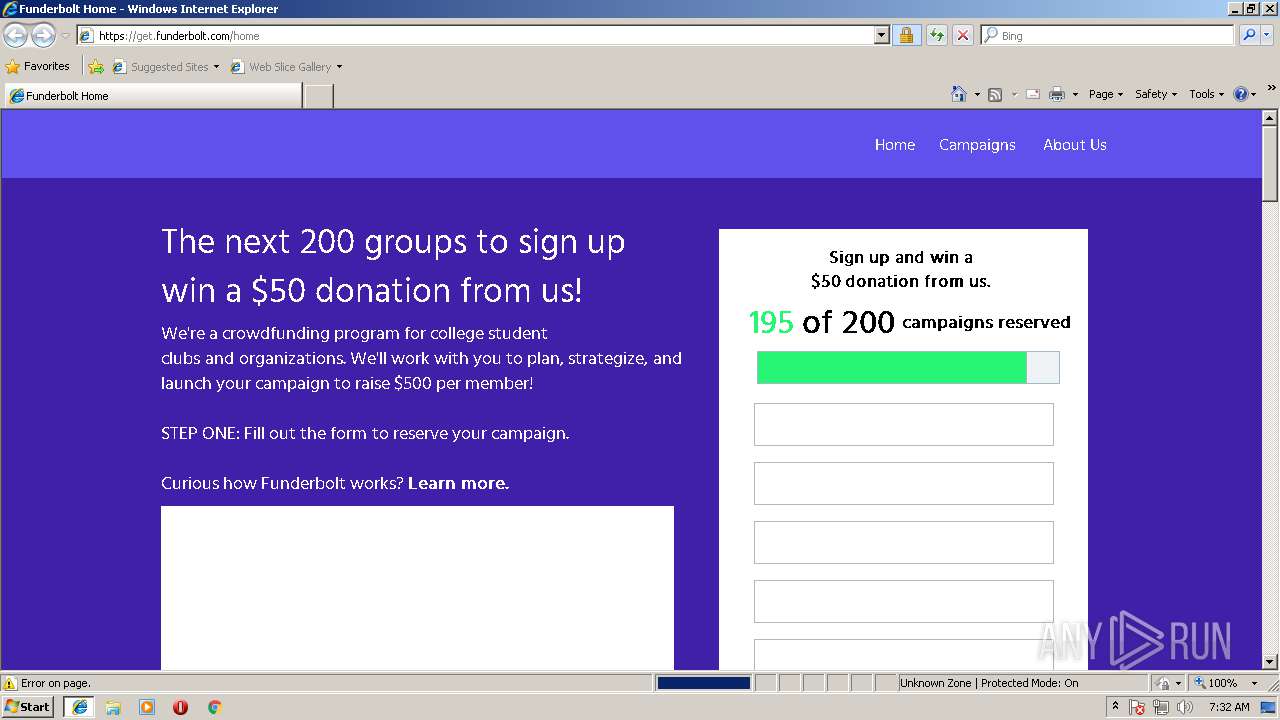Open Suggested Sites link

tap(165, 67)
